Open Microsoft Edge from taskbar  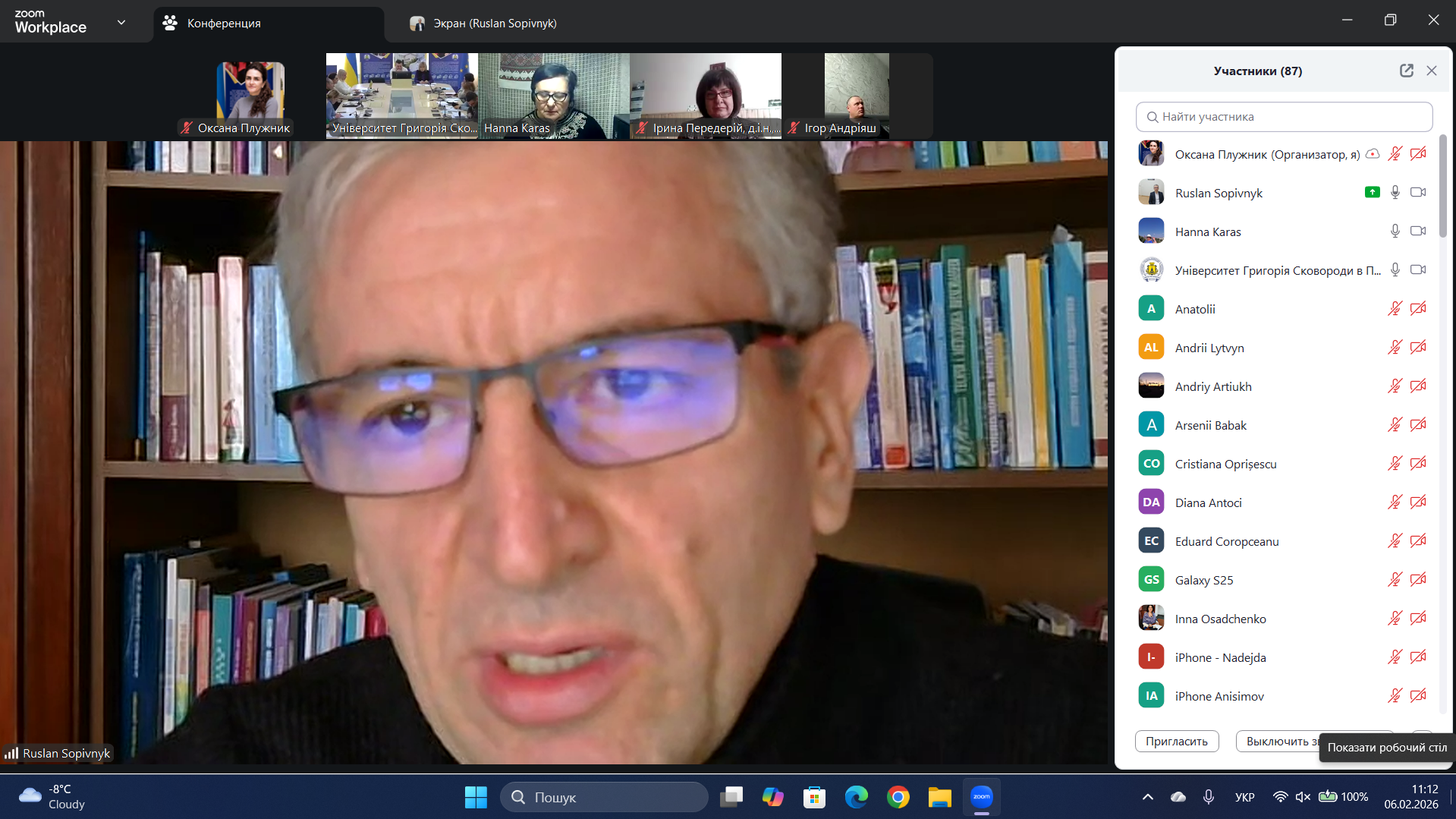[857, 797]
